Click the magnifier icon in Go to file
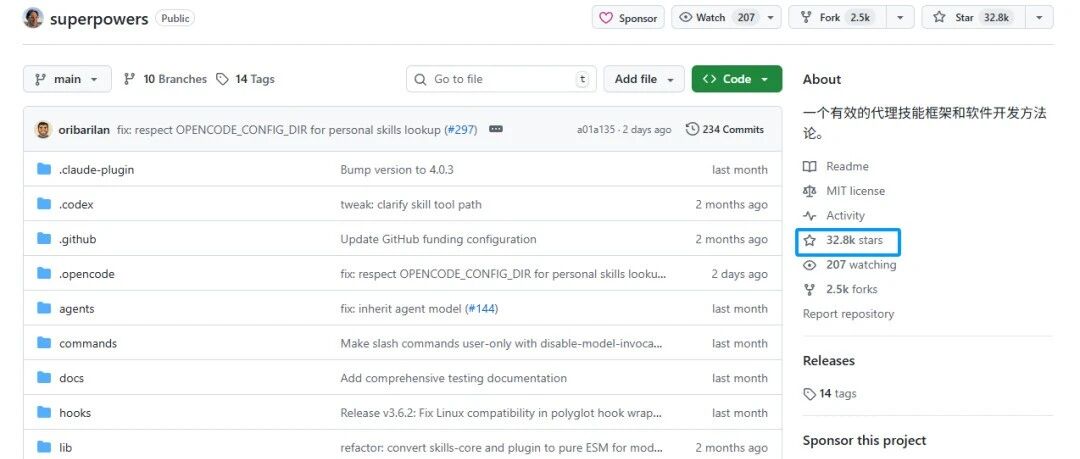1080x459 pixels. 420,79
